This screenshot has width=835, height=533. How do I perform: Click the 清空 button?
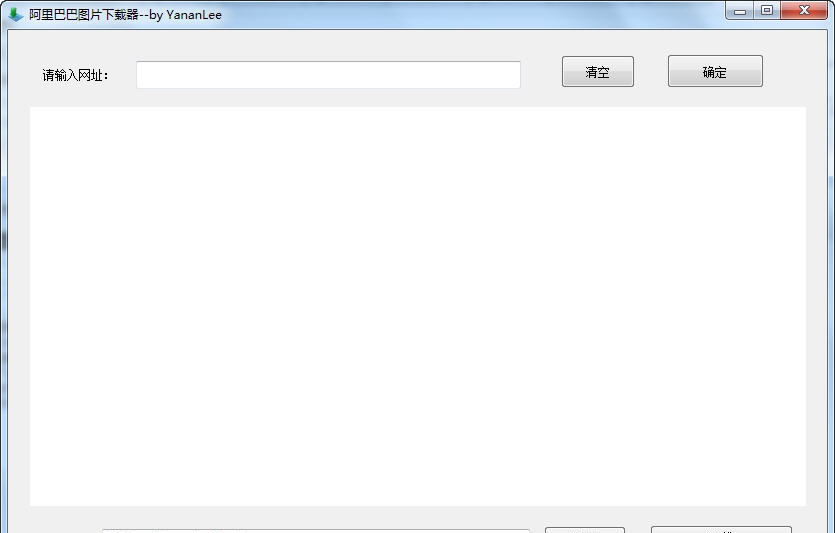(x=597, y=71)
